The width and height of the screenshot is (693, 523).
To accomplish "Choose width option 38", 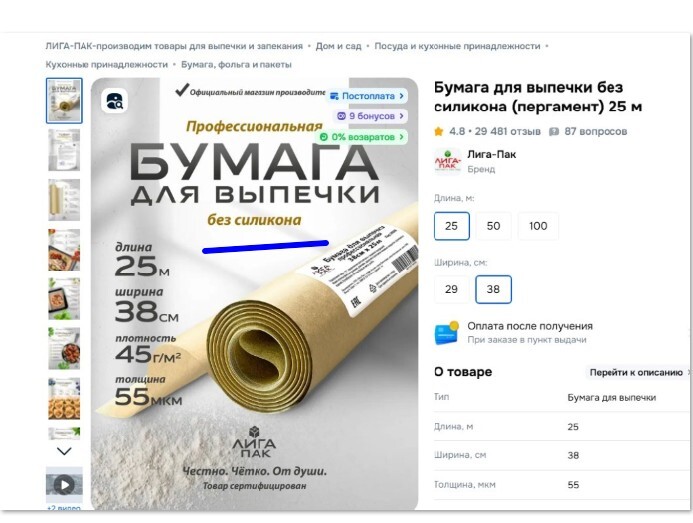I will 493,289.
